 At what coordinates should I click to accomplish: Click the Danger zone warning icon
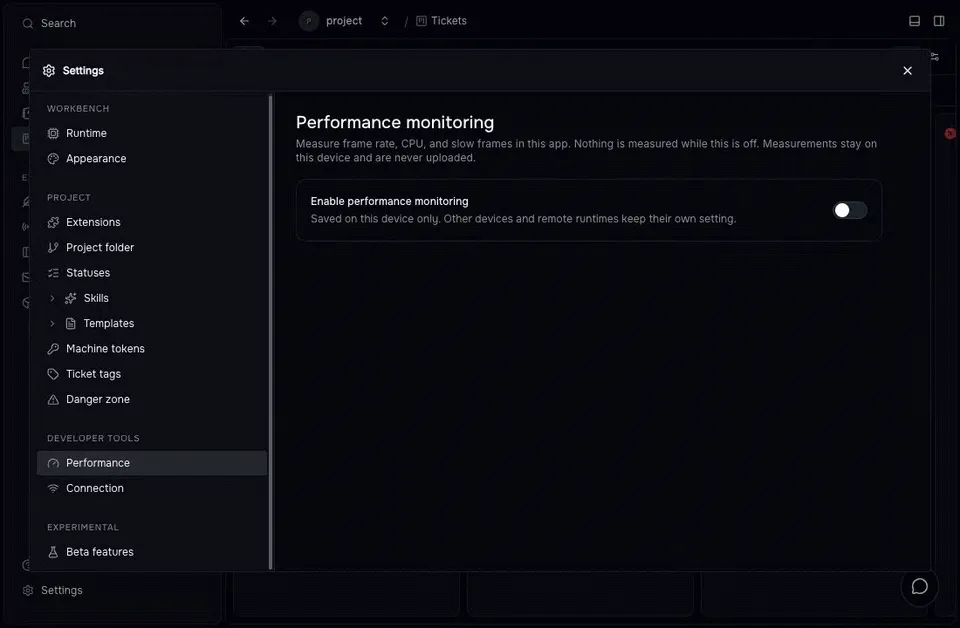point(53,399)
